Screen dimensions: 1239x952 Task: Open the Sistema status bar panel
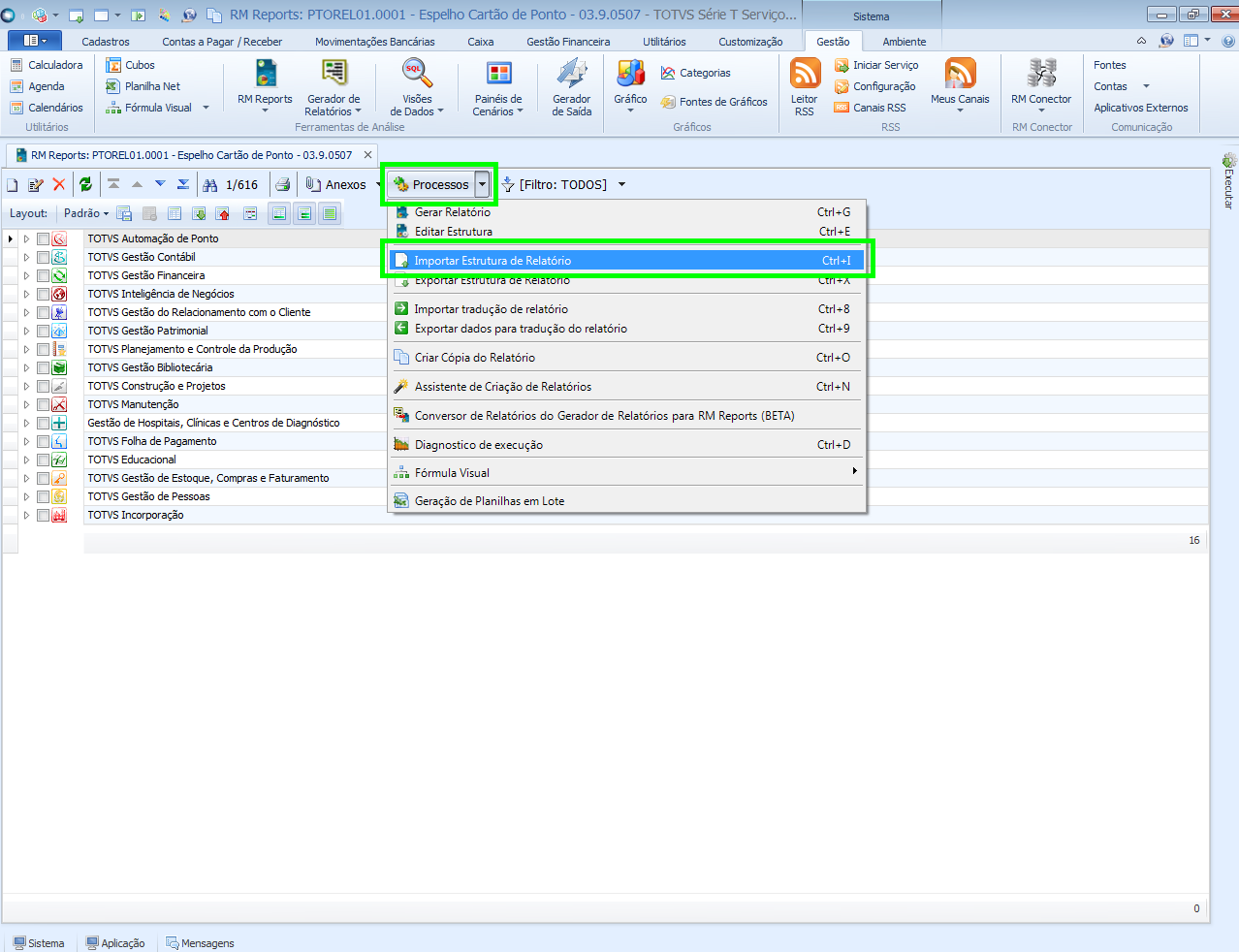39,943
